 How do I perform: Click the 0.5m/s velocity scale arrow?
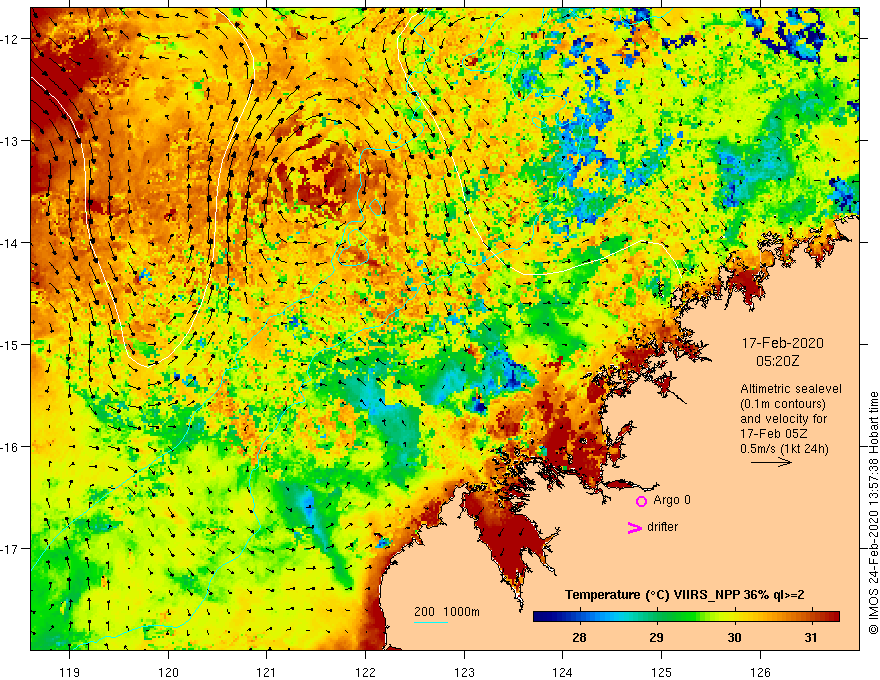(x=771, y=462)
